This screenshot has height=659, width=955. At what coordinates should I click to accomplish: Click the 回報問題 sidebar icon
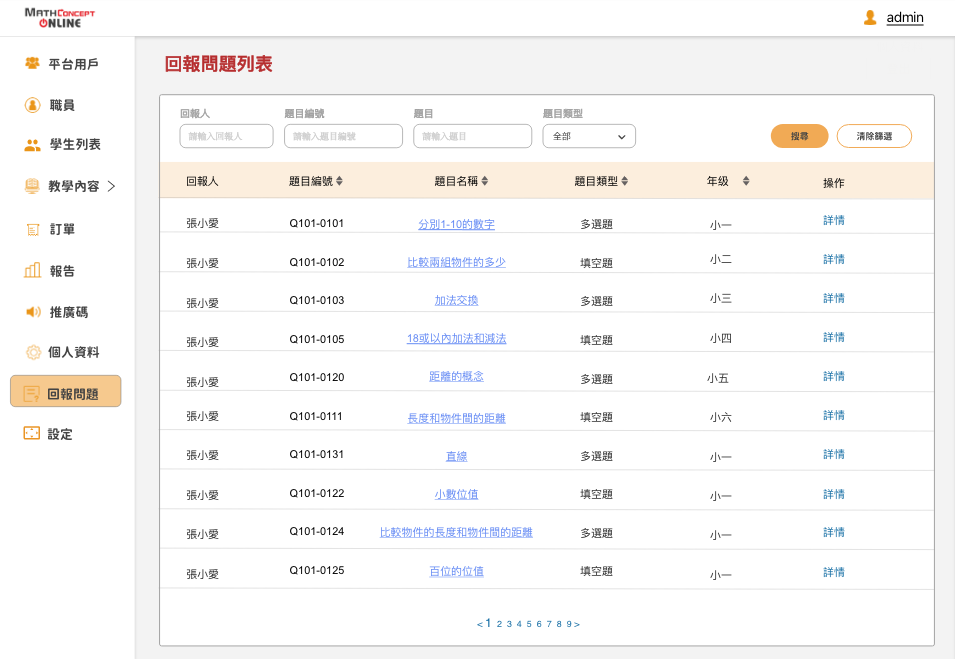31,394
